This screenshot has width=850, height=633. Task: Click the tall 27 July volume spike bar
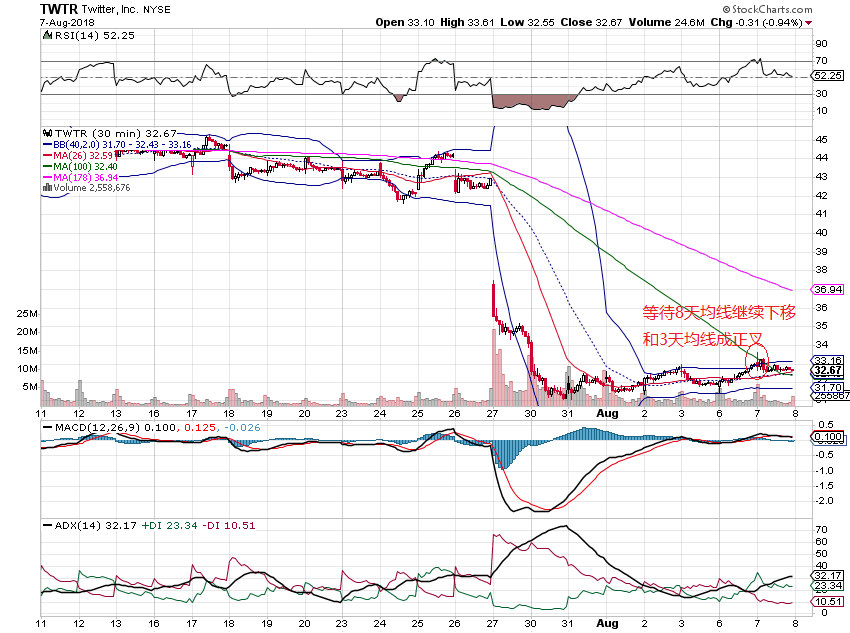click(494, 367)
